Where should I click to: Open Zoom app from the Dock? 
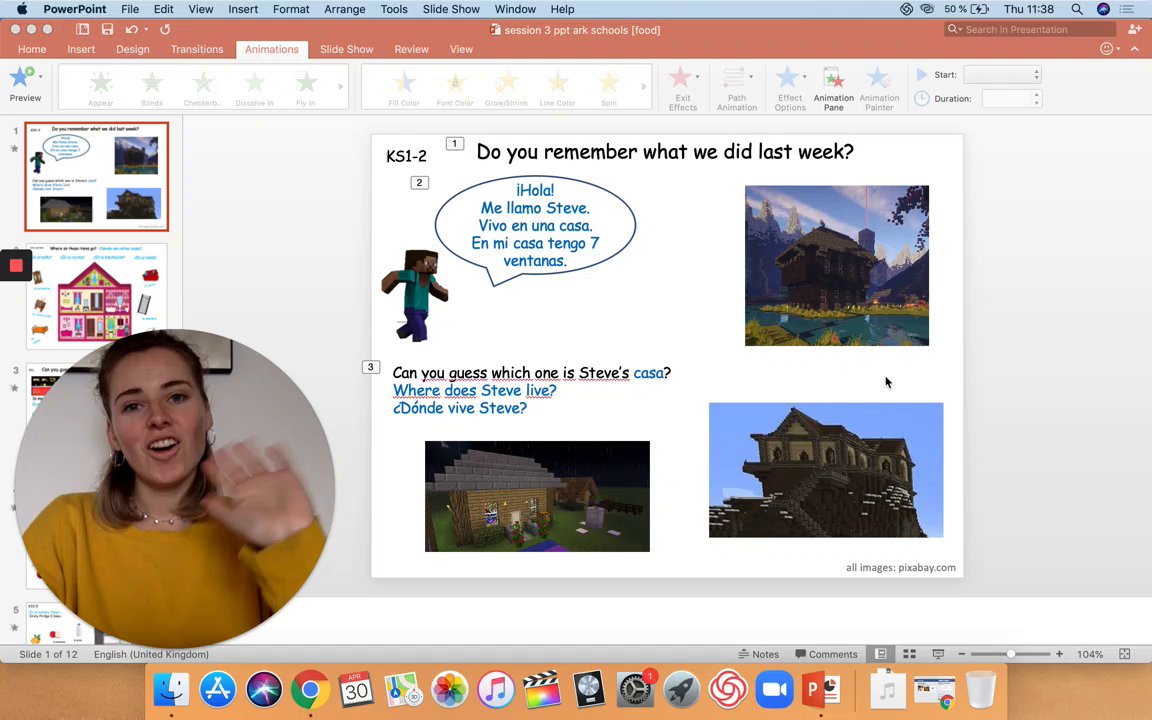(774, 690)
